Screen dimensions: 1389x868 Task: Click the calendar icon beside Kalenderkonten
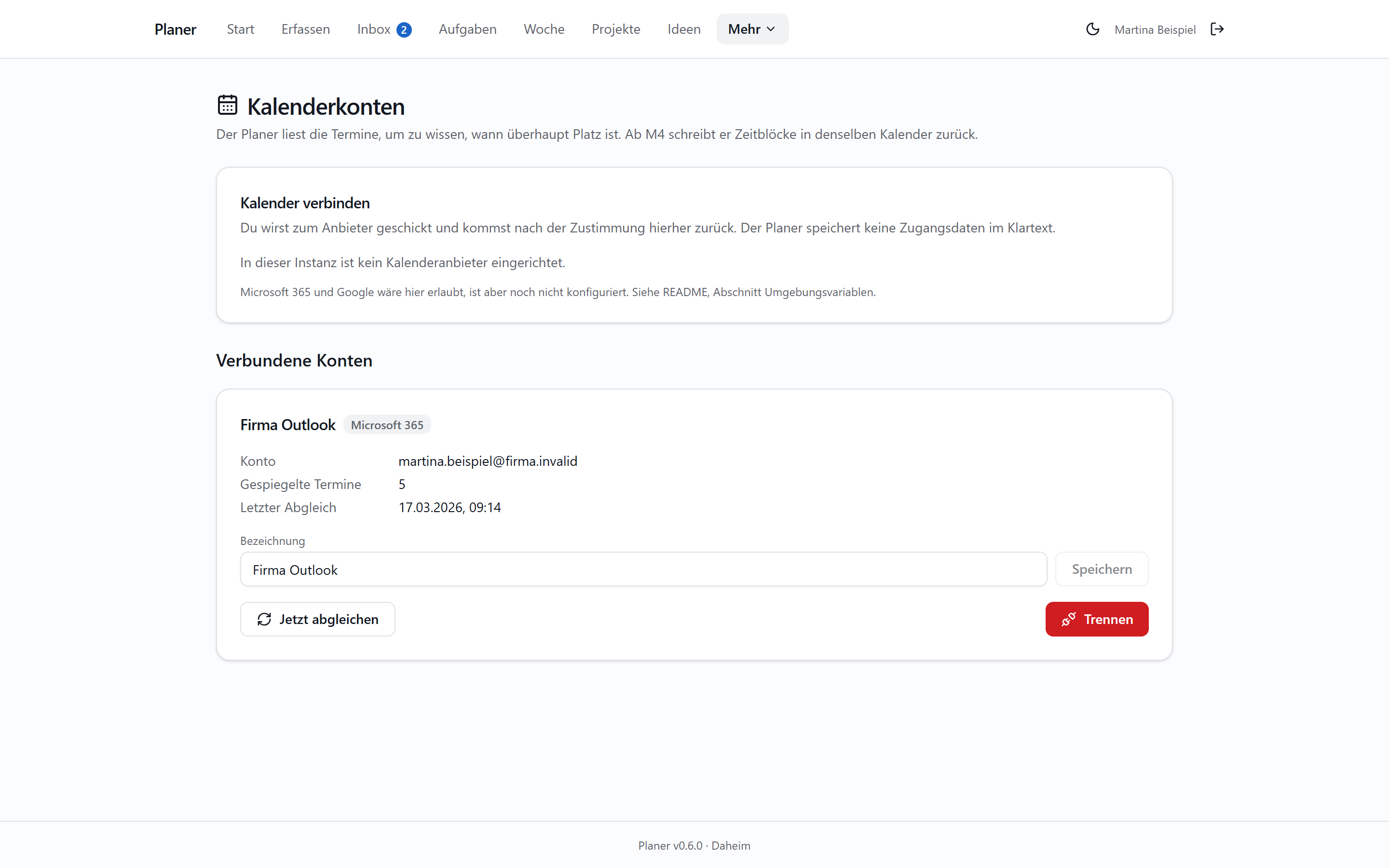point(227,105)
